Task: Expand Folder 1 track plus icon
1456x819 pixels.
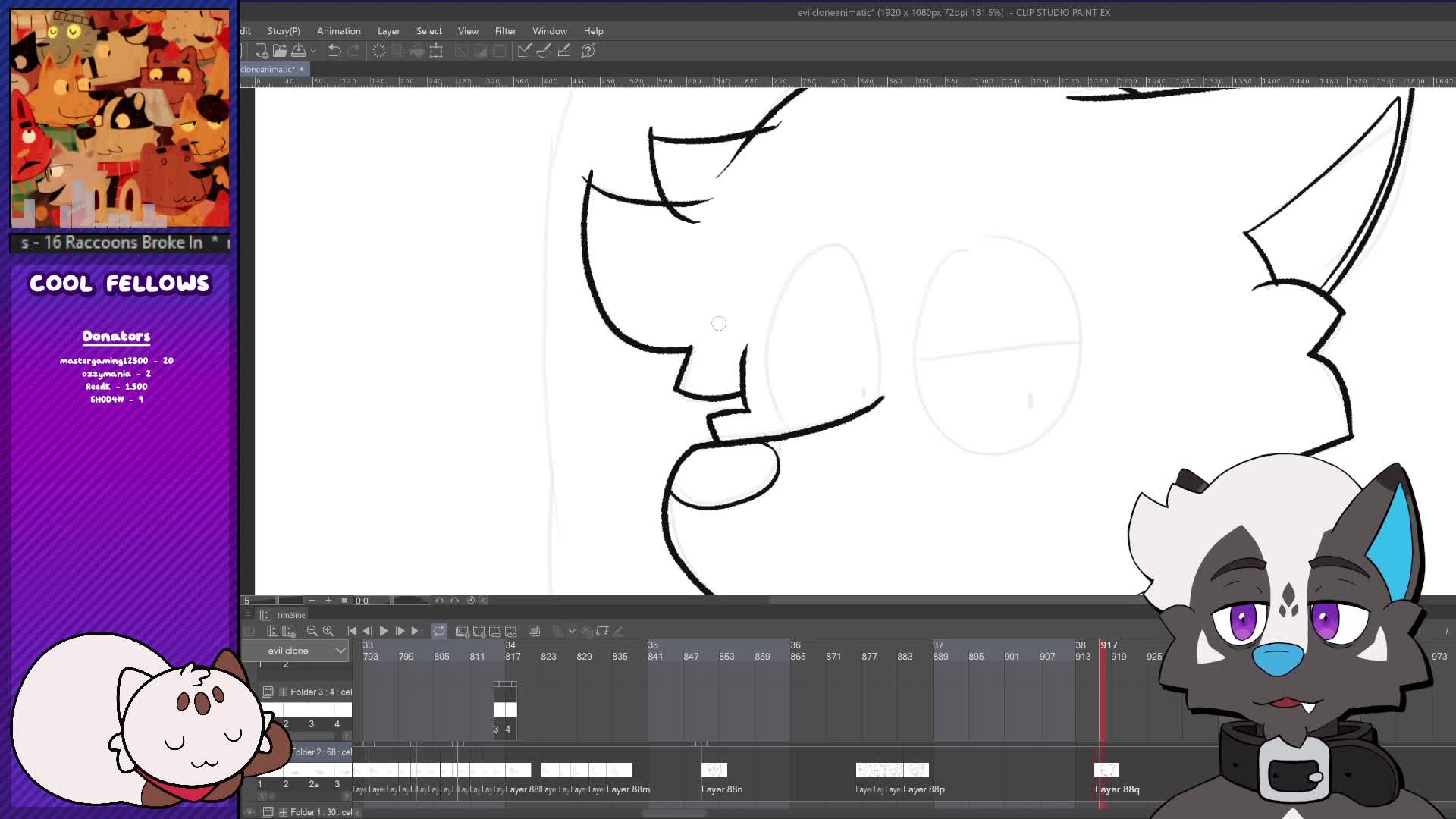Action: 283,812
